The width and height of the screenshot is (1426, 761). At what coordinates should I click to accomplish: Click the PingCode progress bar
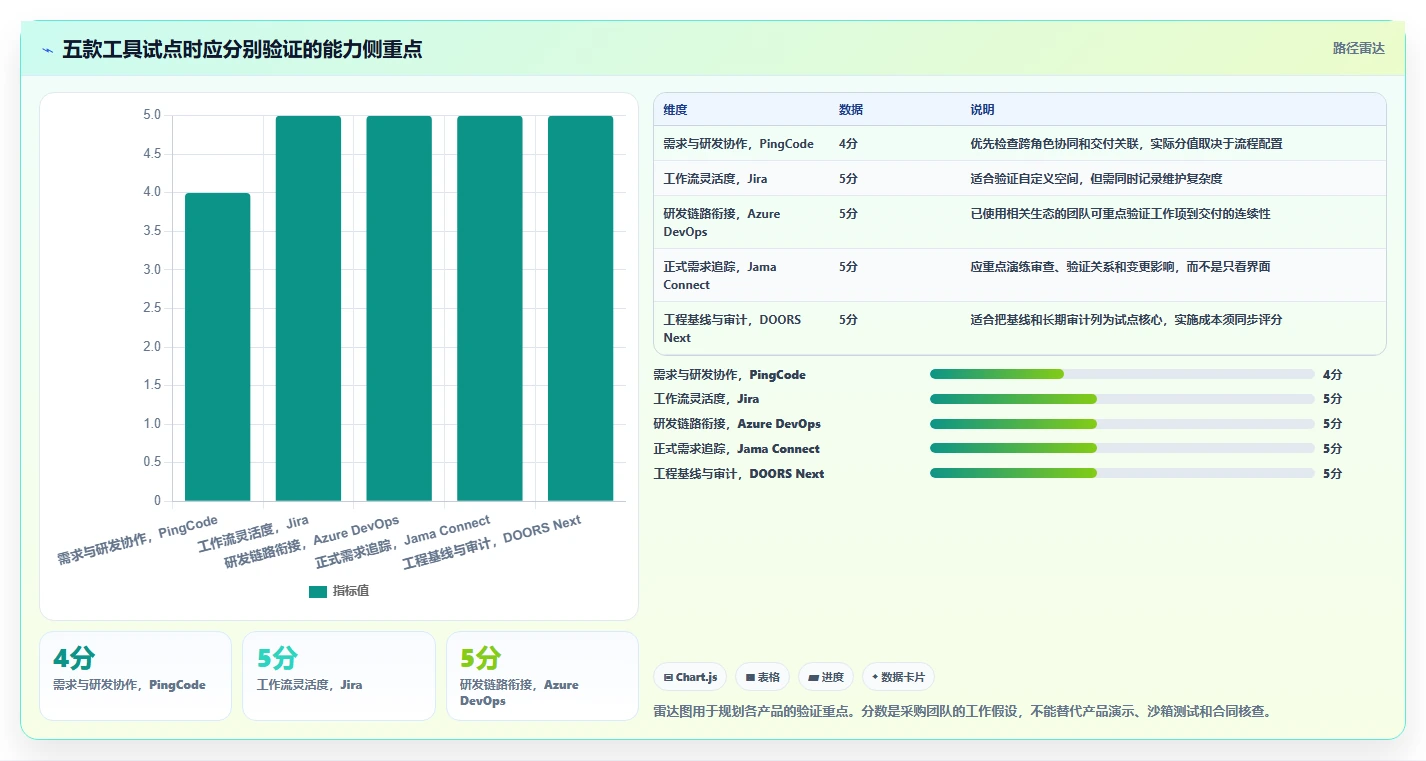tap(1122, 374)
